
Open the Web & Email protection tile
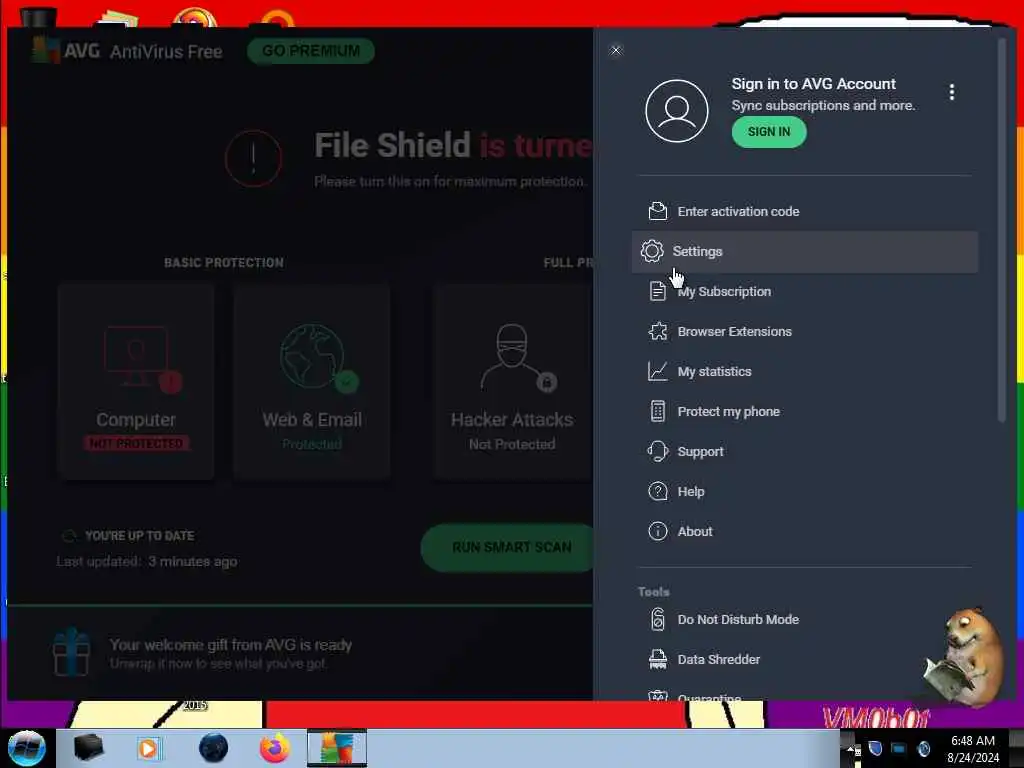pyautogui.click(x=312, y=382)
